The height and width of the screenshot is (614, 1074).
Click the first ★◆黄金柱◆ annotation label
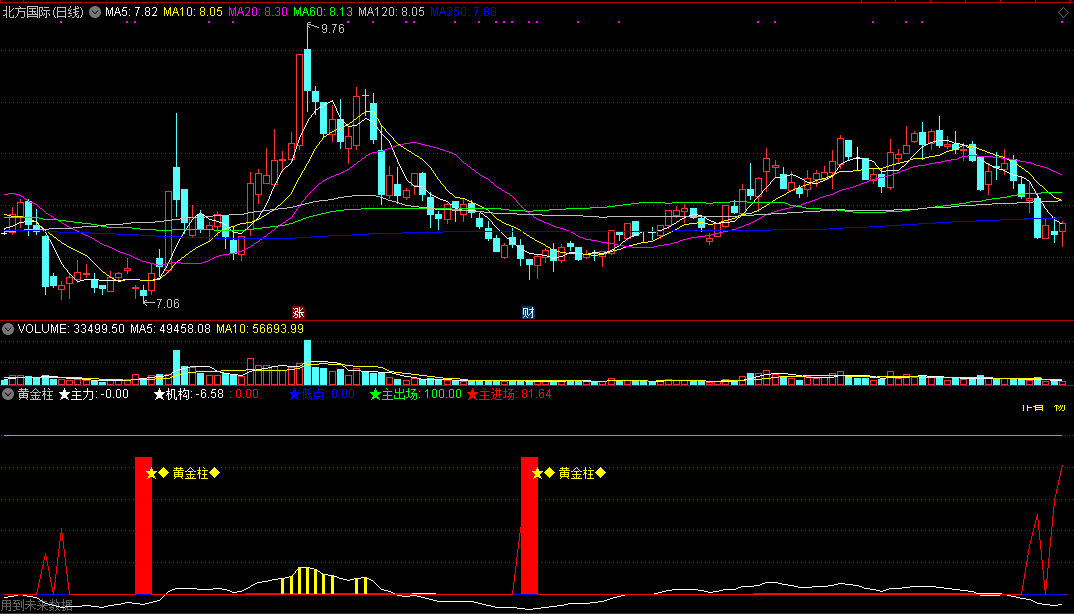click(183, 473)
